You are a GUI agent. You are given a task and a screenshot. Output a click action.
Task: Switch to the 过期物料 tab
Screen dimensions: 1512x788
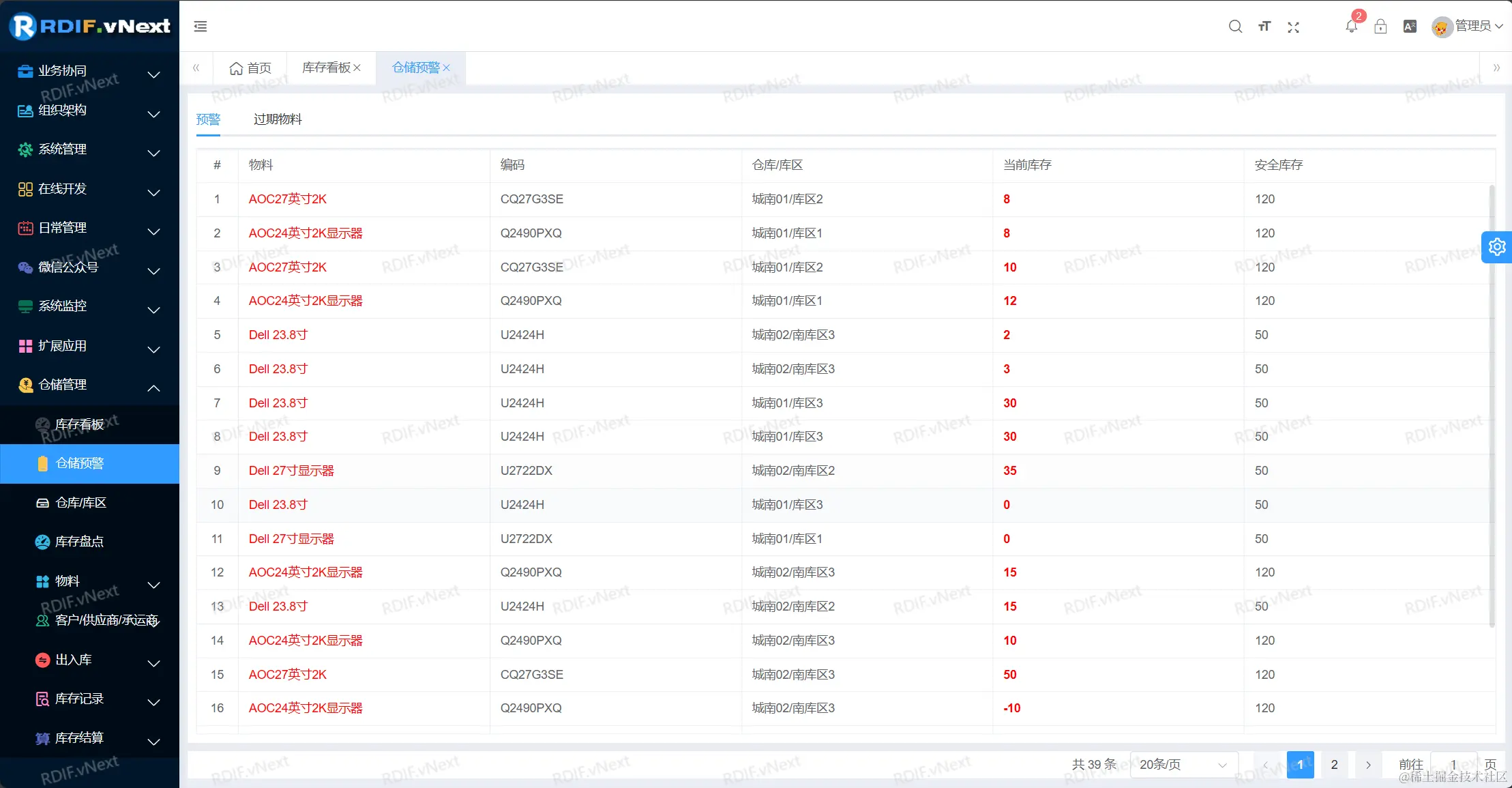[x=278, y=119]
